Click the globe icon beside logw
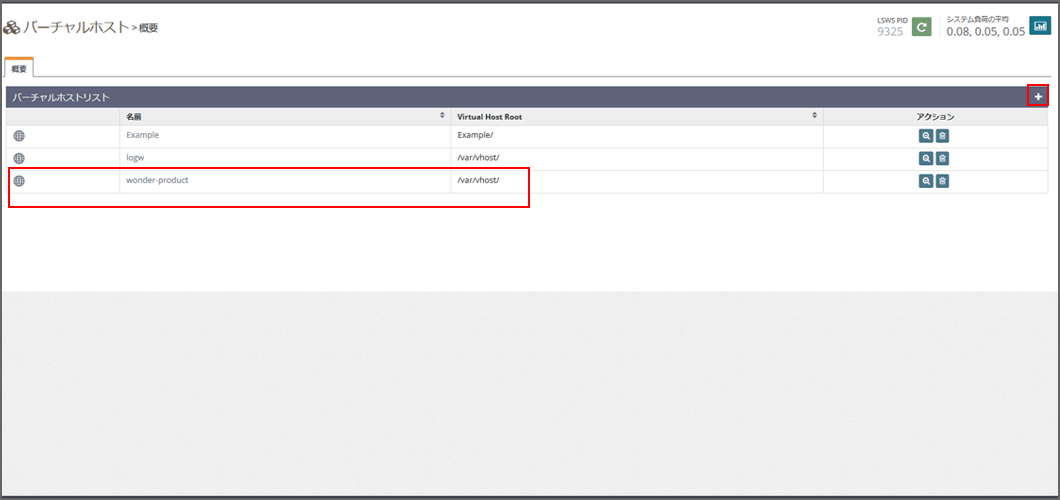 [x=19, y=158]
